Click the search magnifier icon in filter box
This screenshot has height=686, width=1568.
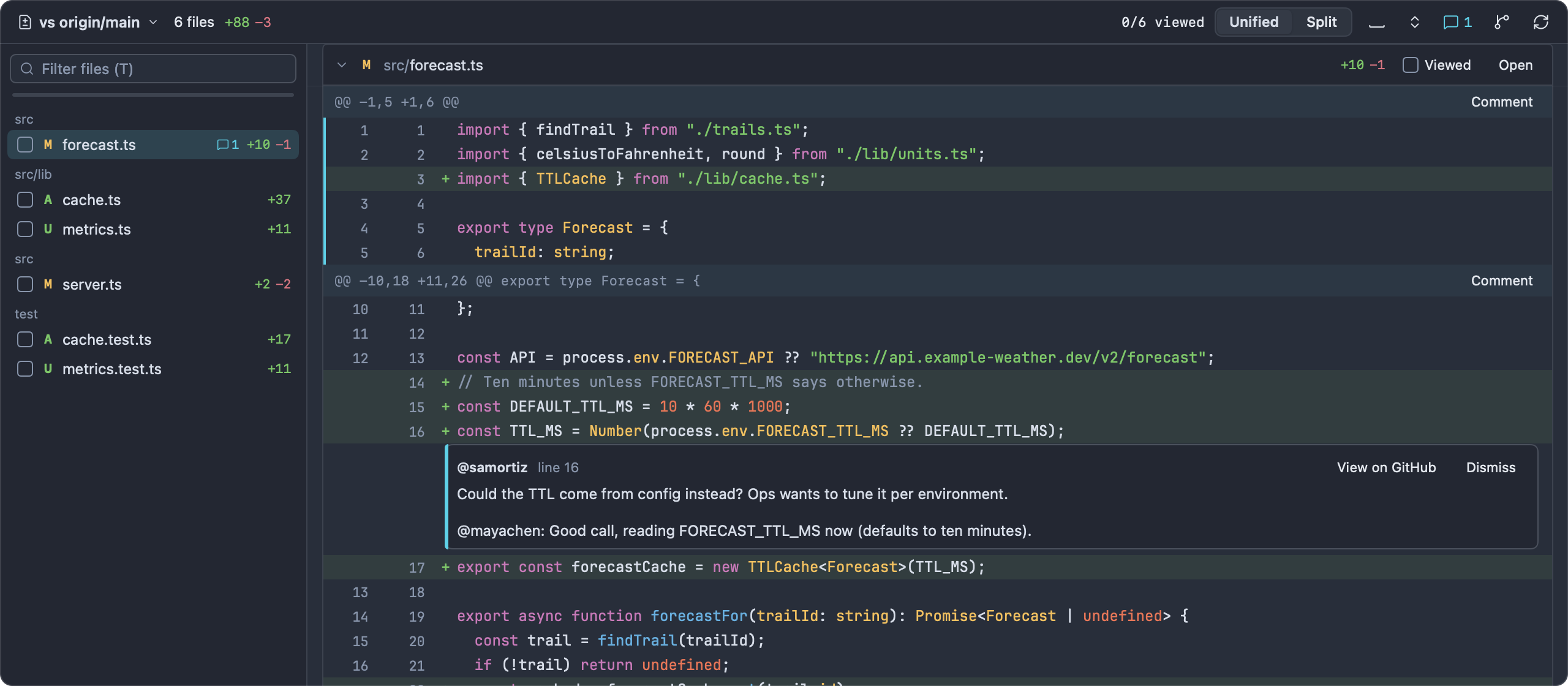27,69
